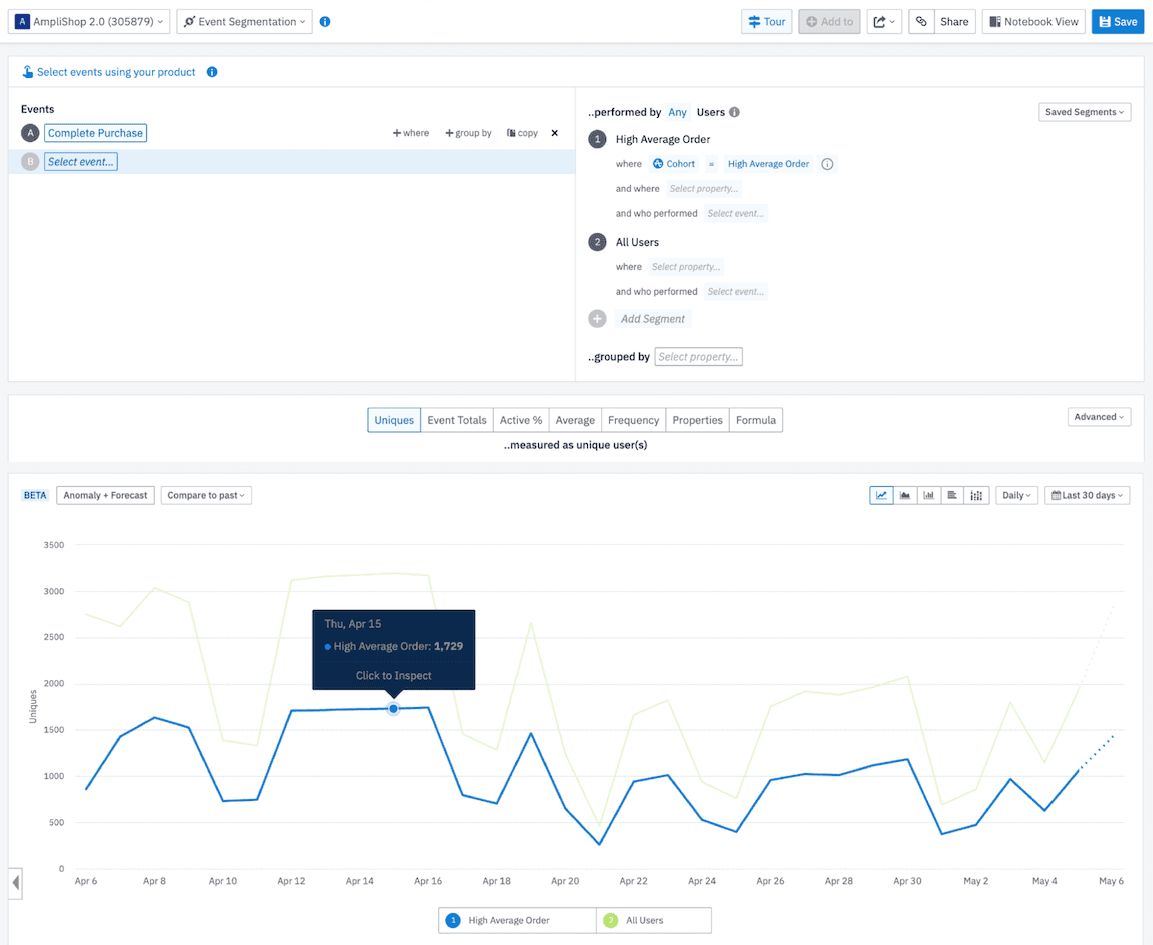Click the copy link chain icon
This screenshot has width=1153, height=945.
(921, 22)
